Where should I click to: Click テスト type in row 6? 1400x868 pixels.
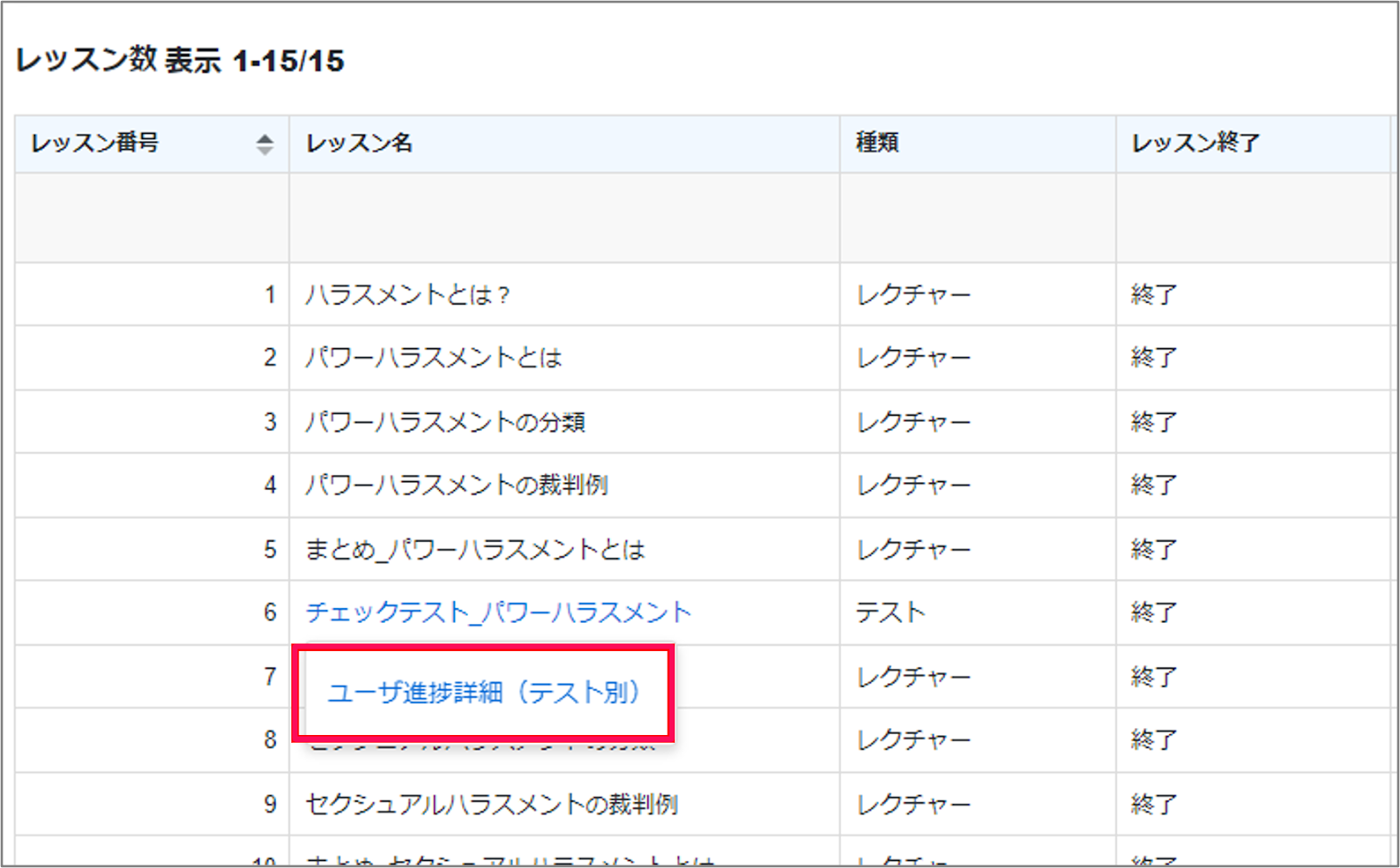pos(890,612)
